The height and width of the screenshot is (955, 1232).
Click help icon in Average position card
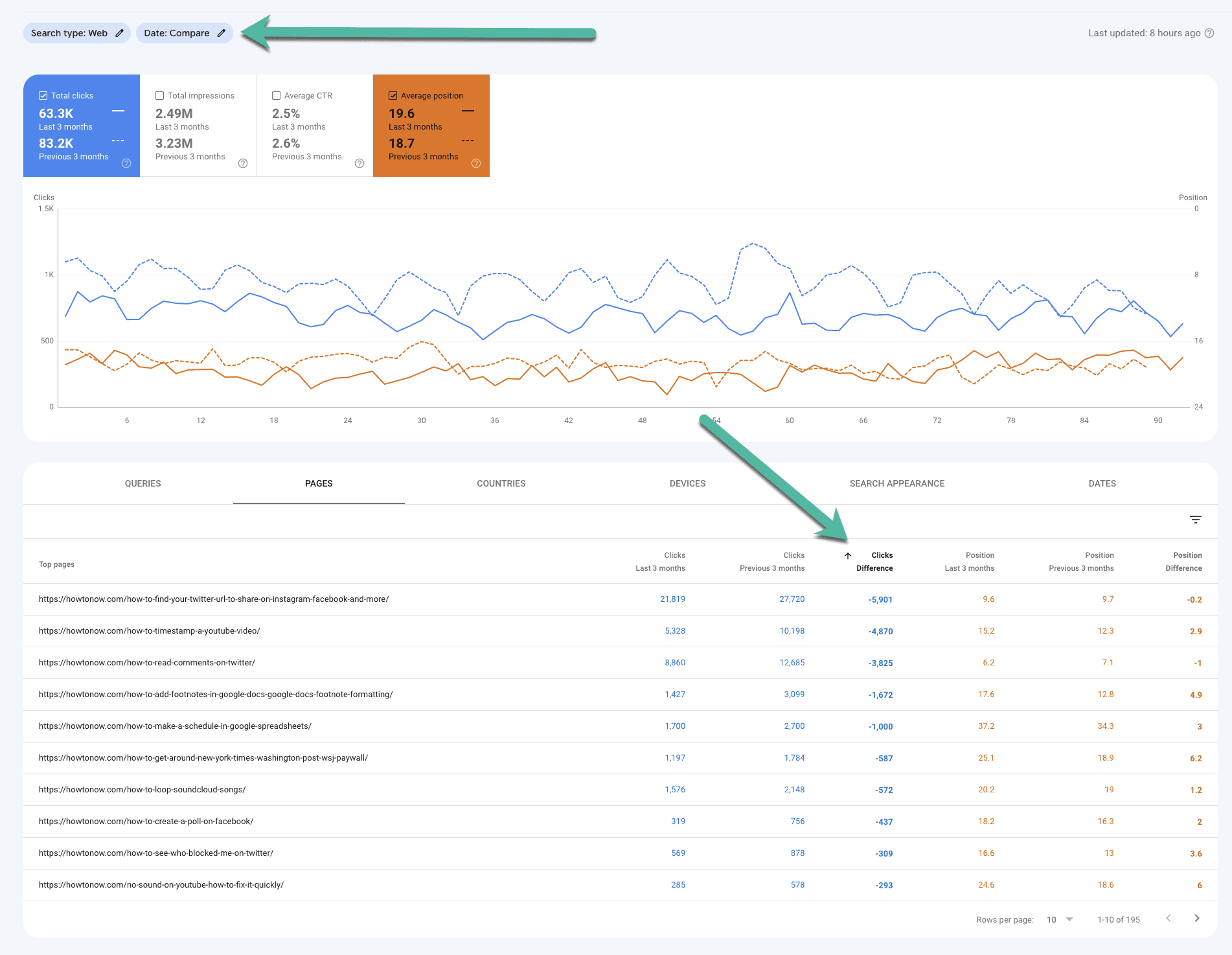click(476, 163)
